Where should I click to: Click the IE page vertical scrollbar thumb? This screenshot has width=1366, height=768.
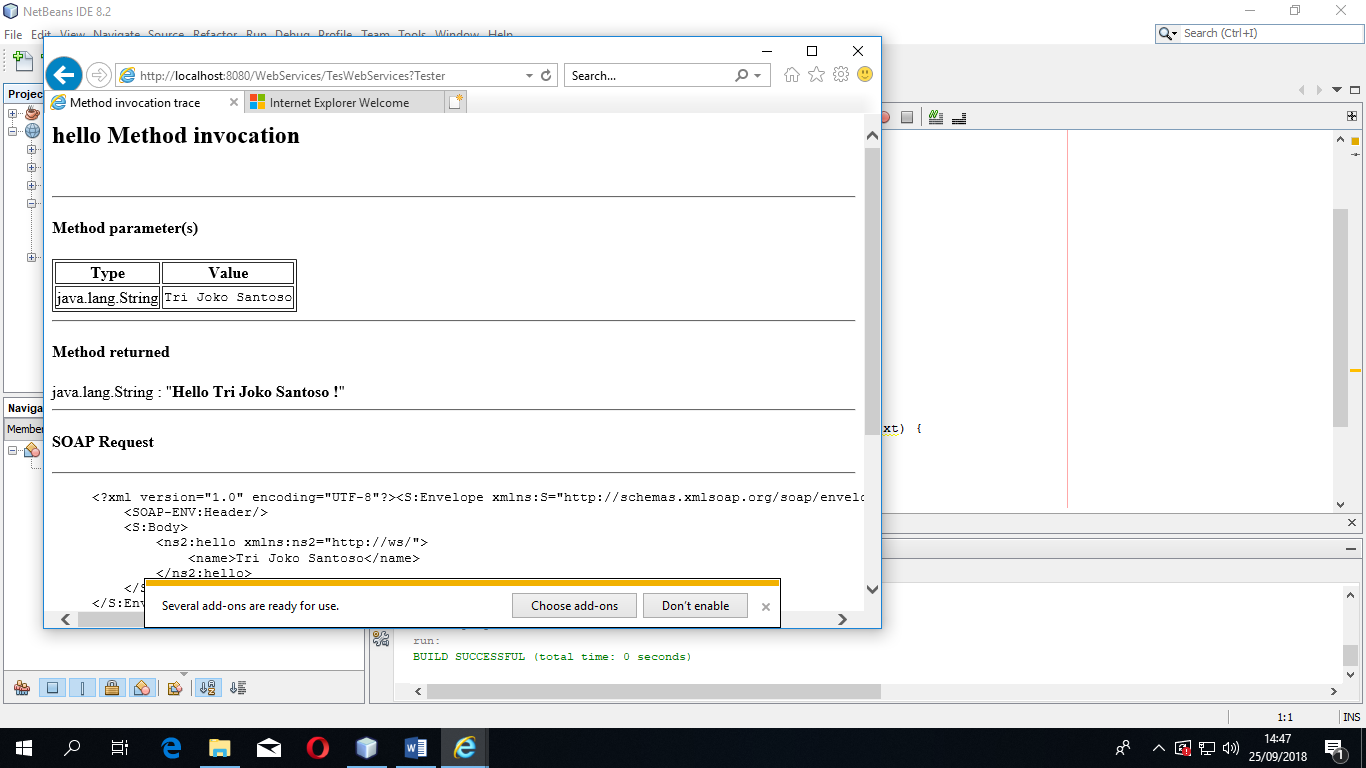point(872,290)
